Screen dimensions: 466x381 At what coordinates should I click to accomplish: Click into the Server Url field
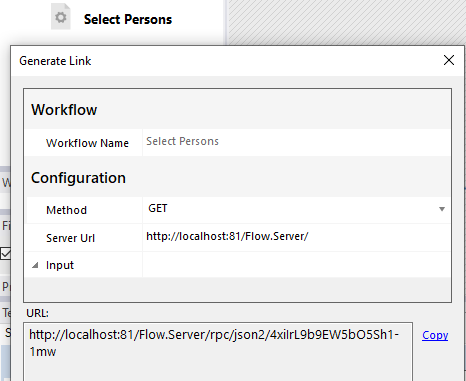pyautogui.click(x=296, y=237)
